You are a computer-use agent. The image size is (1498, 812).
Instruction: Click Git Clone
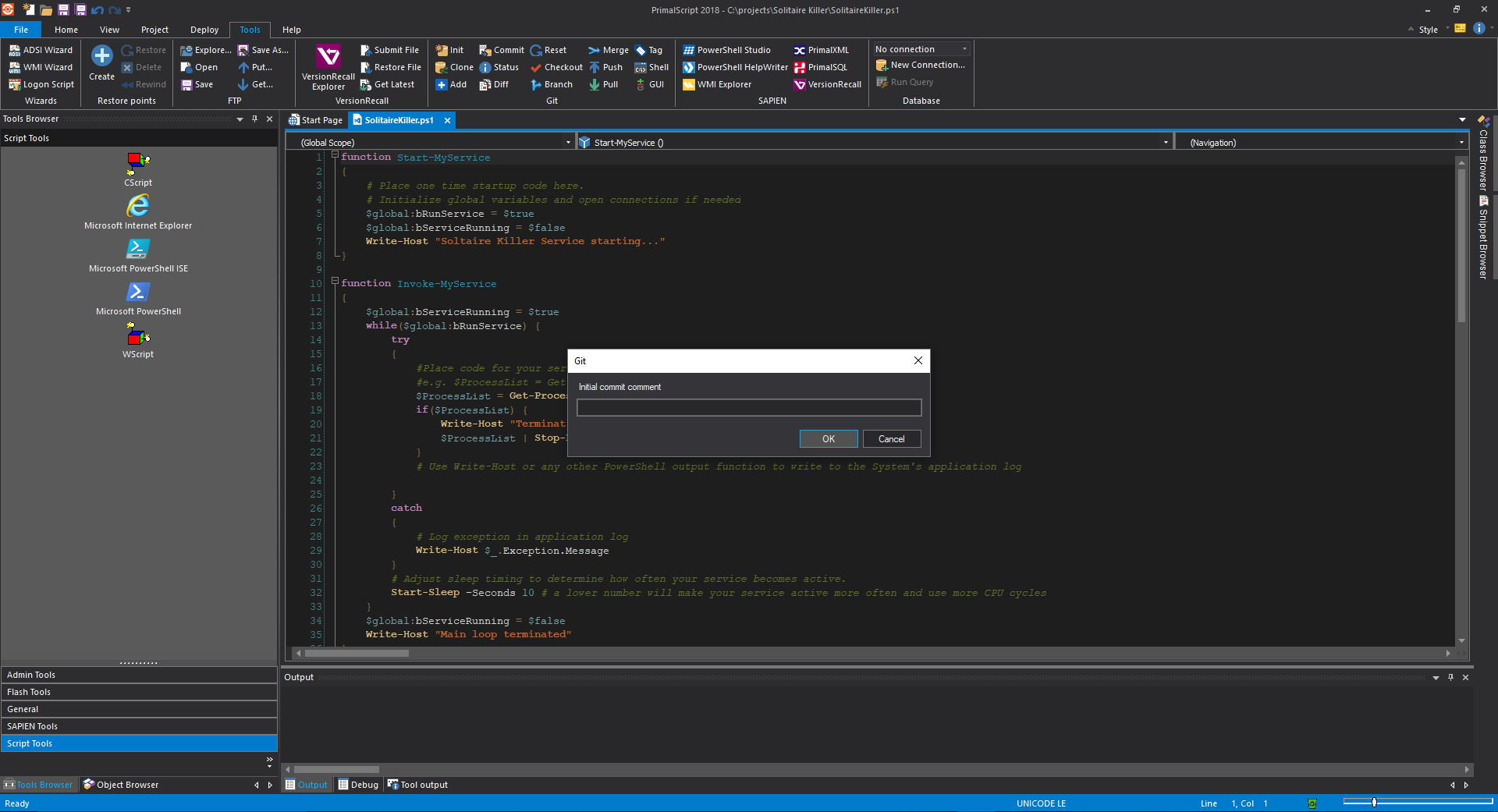tap(454, 67)
